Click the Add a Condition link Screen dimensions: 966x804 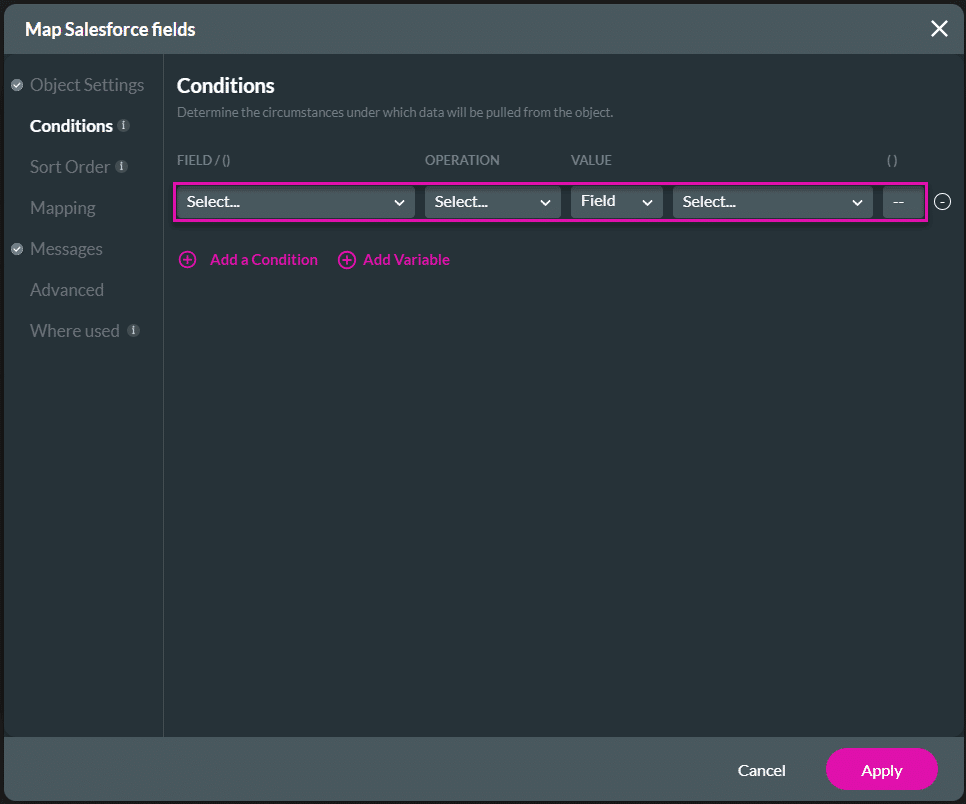click(x=263, y=260)
